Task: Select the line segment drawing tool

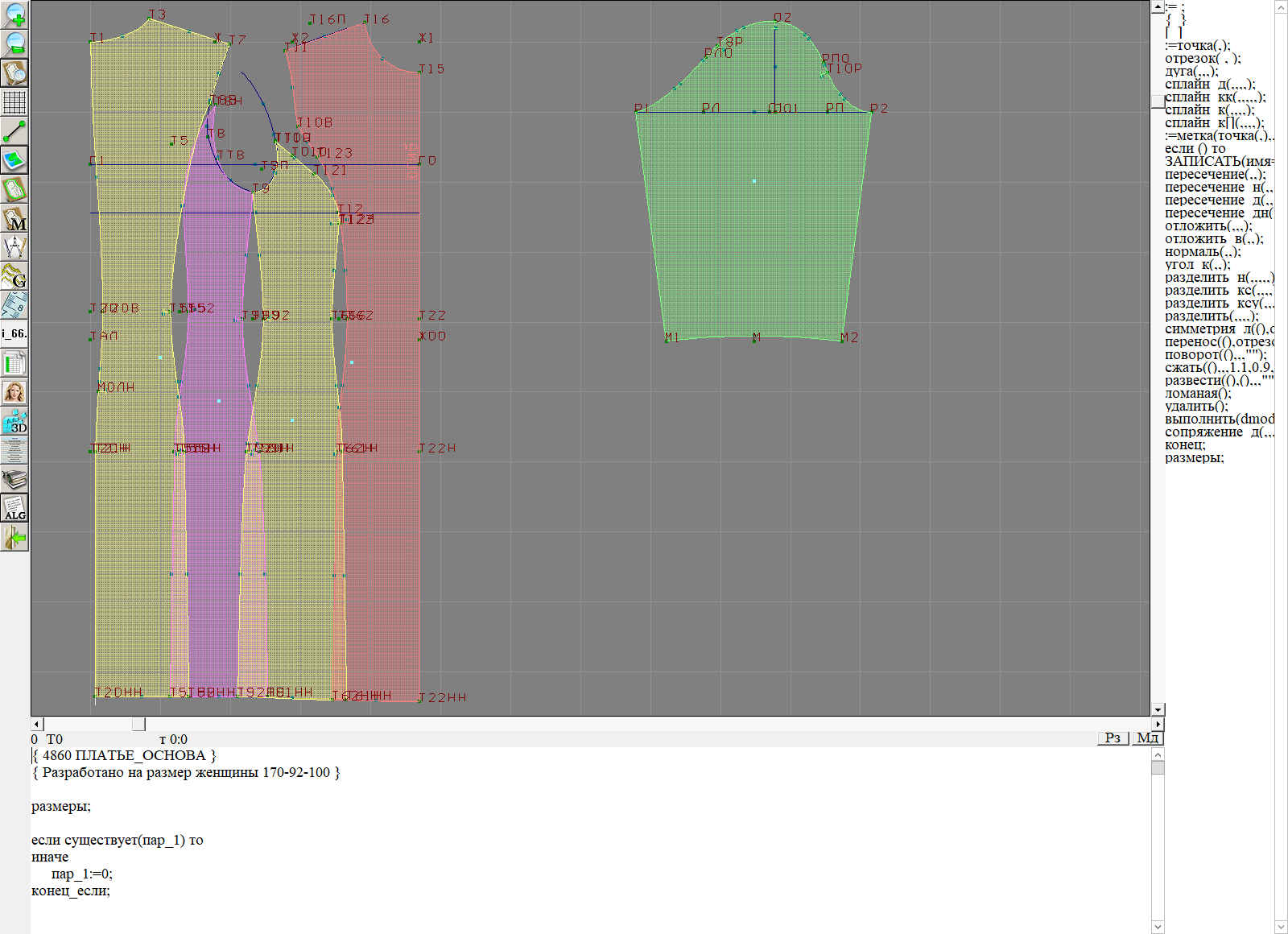Action: (14, 131)
